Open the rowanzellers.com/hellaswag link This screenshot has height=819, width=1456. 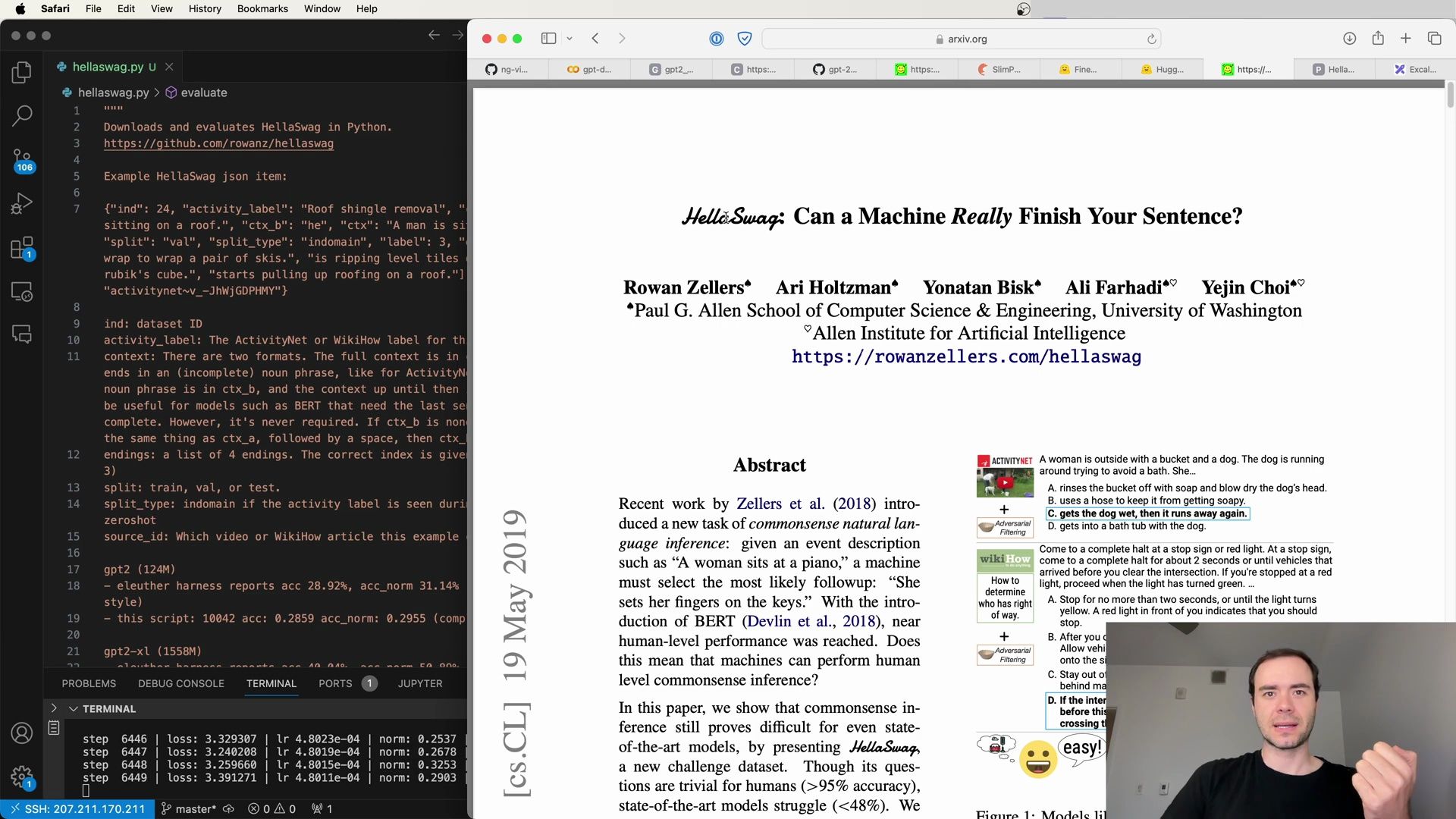point(966,356)
